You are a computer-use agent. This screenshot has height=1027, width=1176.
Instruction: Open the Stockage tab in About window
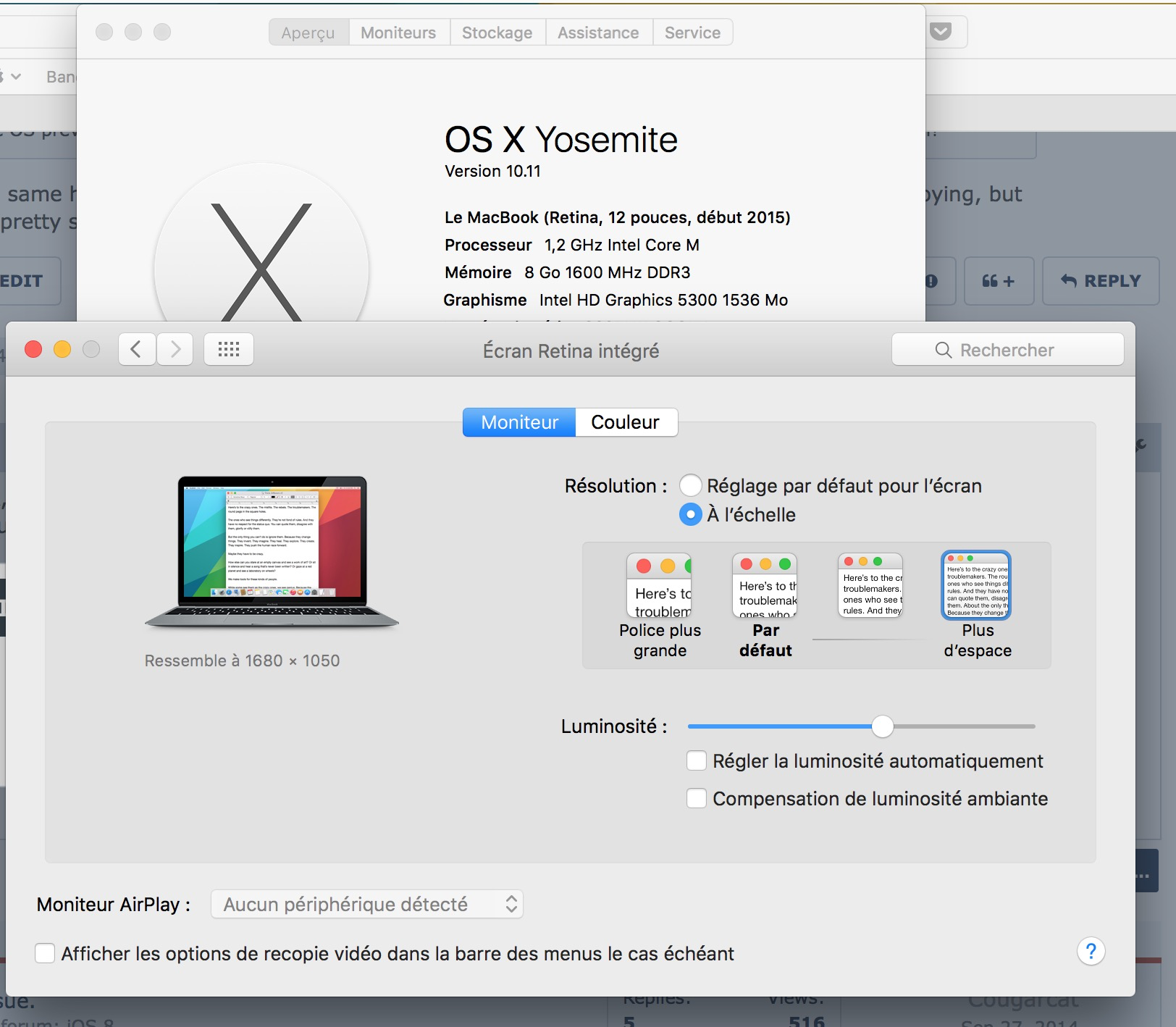tap(497, 33)
